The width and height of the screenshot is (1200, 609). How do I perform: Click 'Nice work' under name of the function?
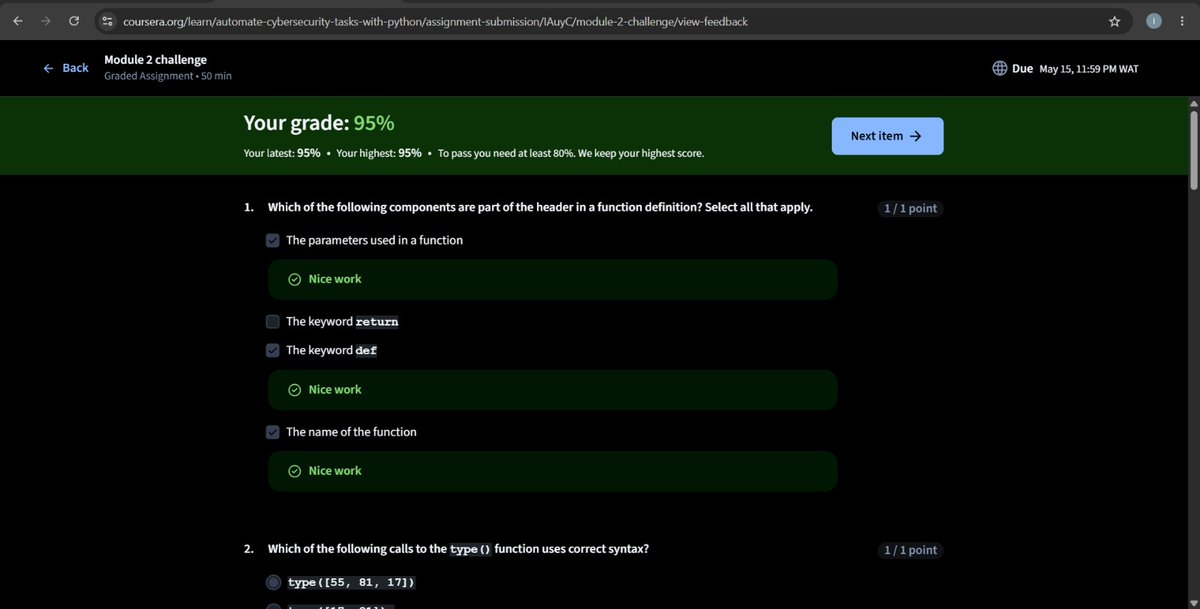tap(335, 471)
